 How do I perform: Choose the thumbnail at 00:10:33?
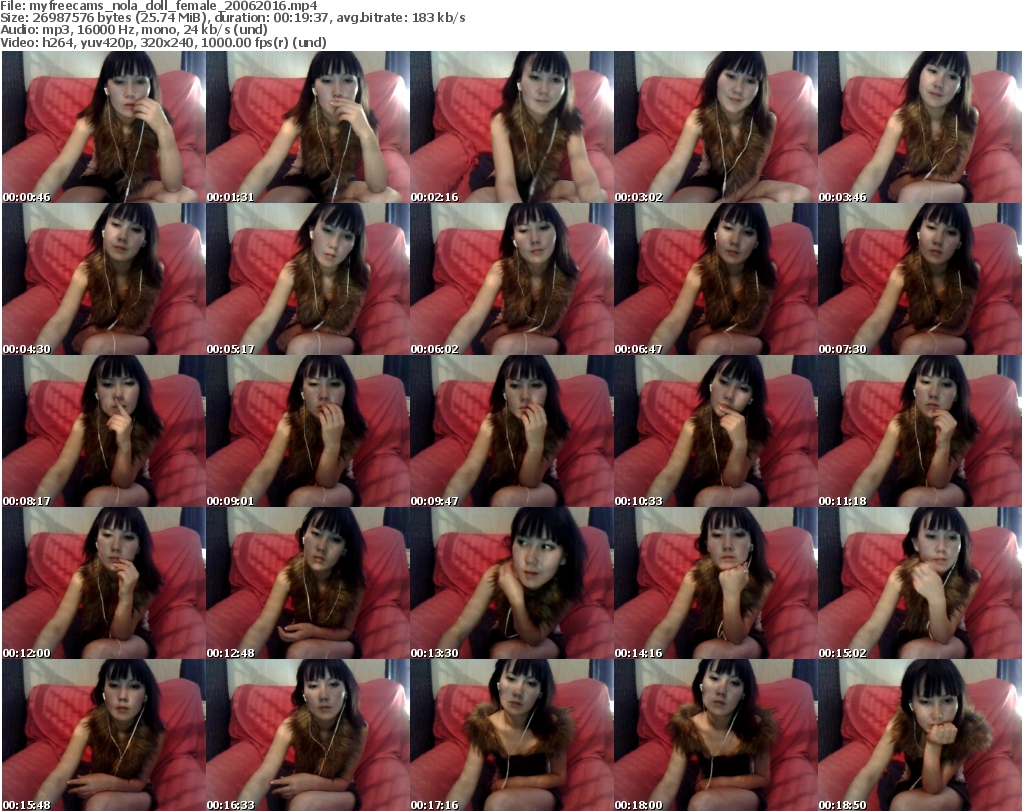coord(716,431)
